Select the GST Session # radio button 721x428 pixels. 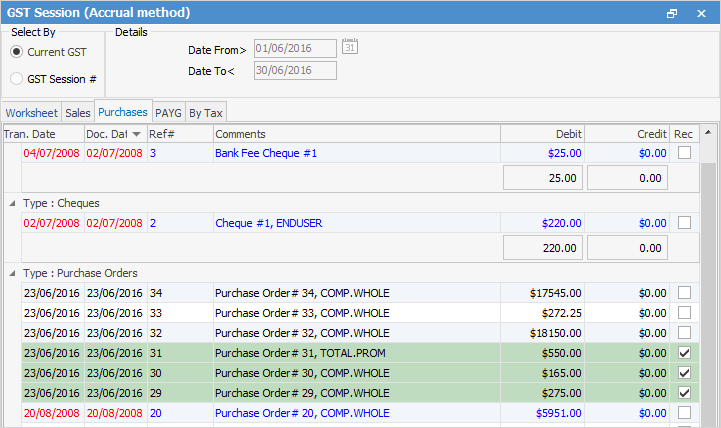pyautogui.click(x=17, y=78)
